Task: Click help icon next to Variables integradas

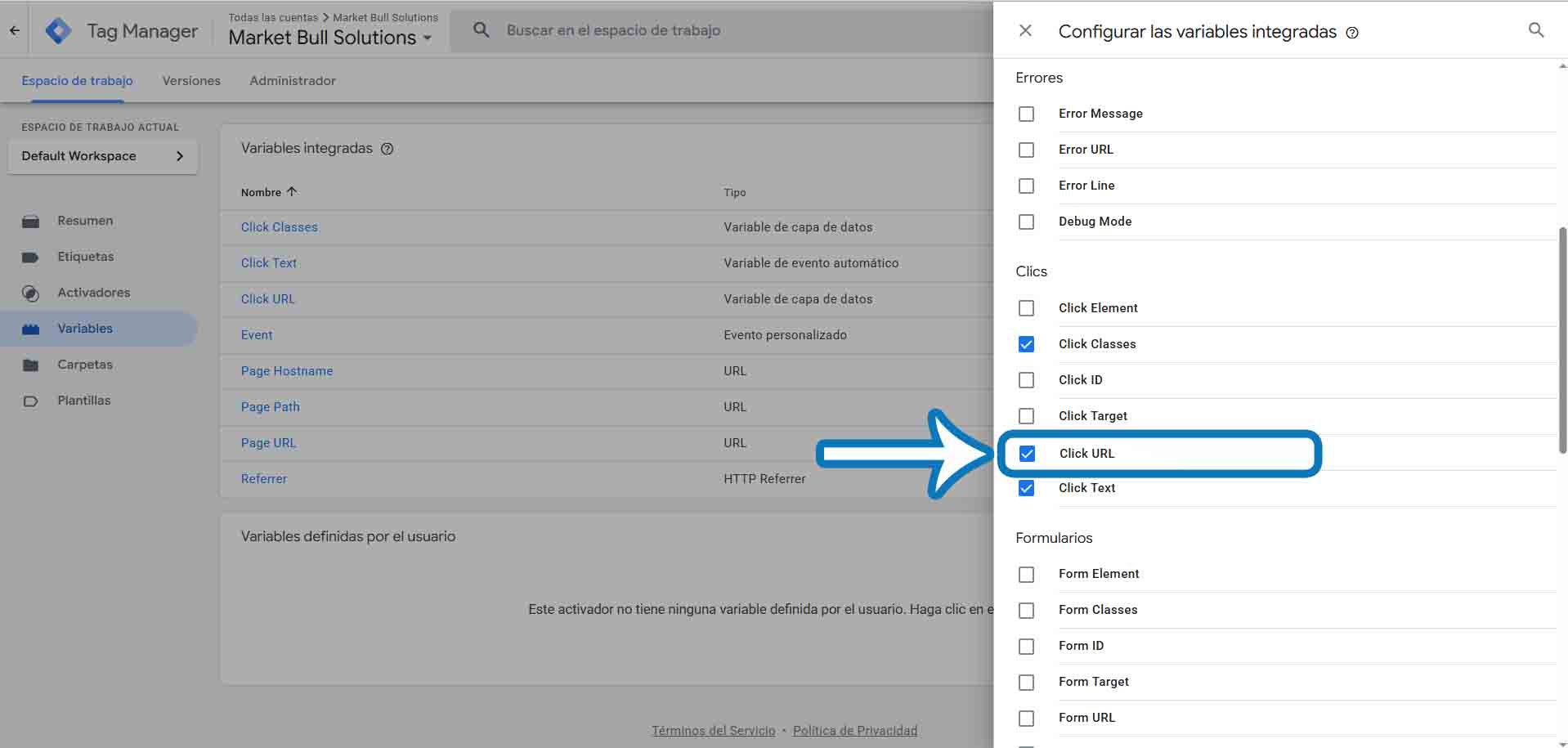Action: pyautogui.click(x=388, y=149)
